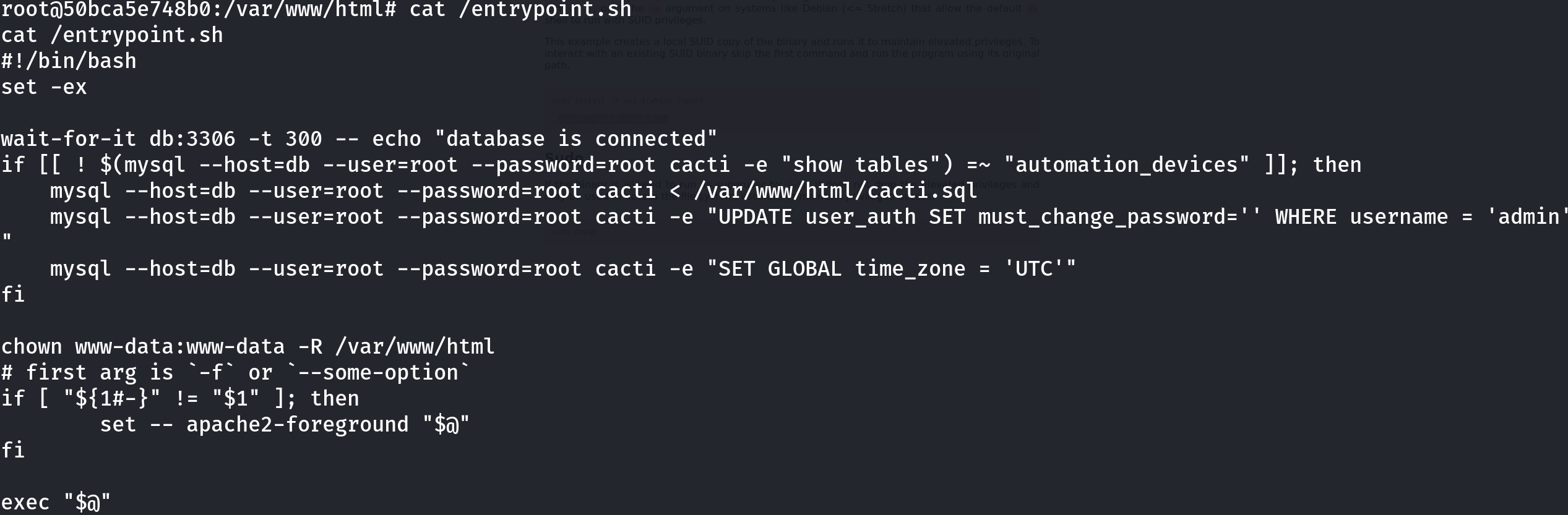This screenshot has height=515, width=1568.
Task: Click the "database is connected" string
Action: tap(576, 139)
